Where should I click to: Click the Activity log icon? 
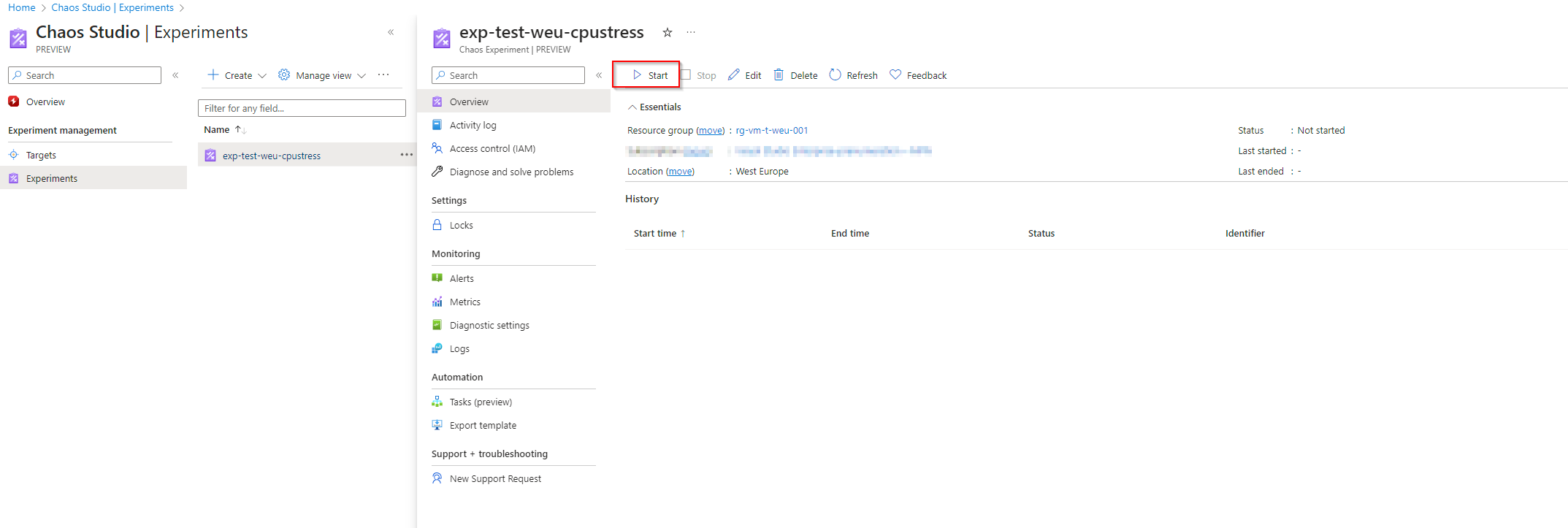437,125
